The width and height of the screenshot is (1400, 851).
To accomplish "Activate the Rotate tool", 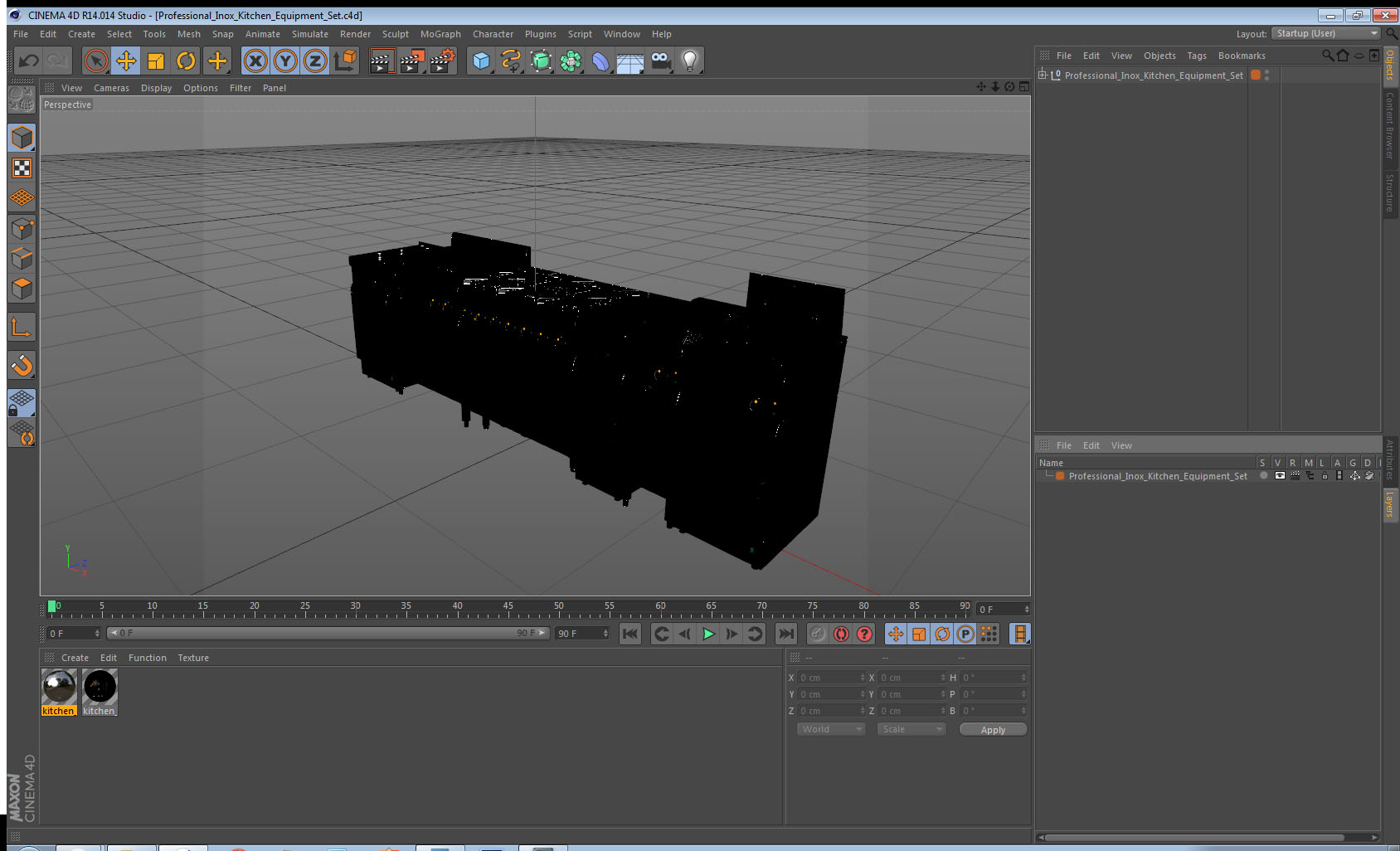I will (186, 61).
